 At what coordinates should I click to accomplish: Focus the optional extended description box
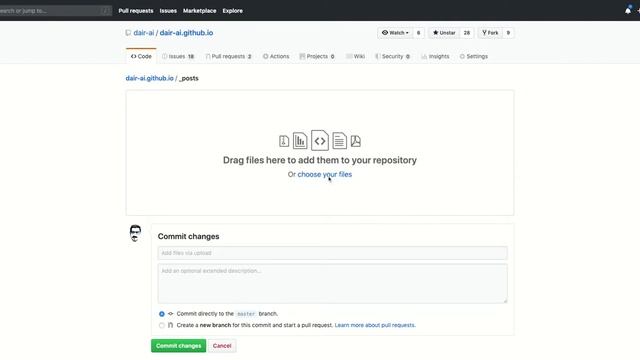[x=333, y=283]
